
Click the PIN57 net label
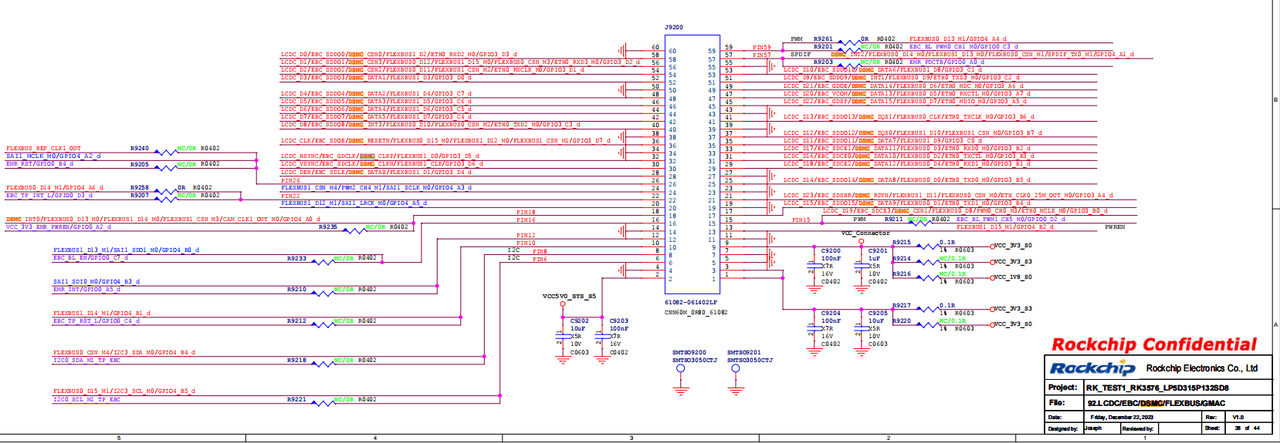[x=762, y=54]
